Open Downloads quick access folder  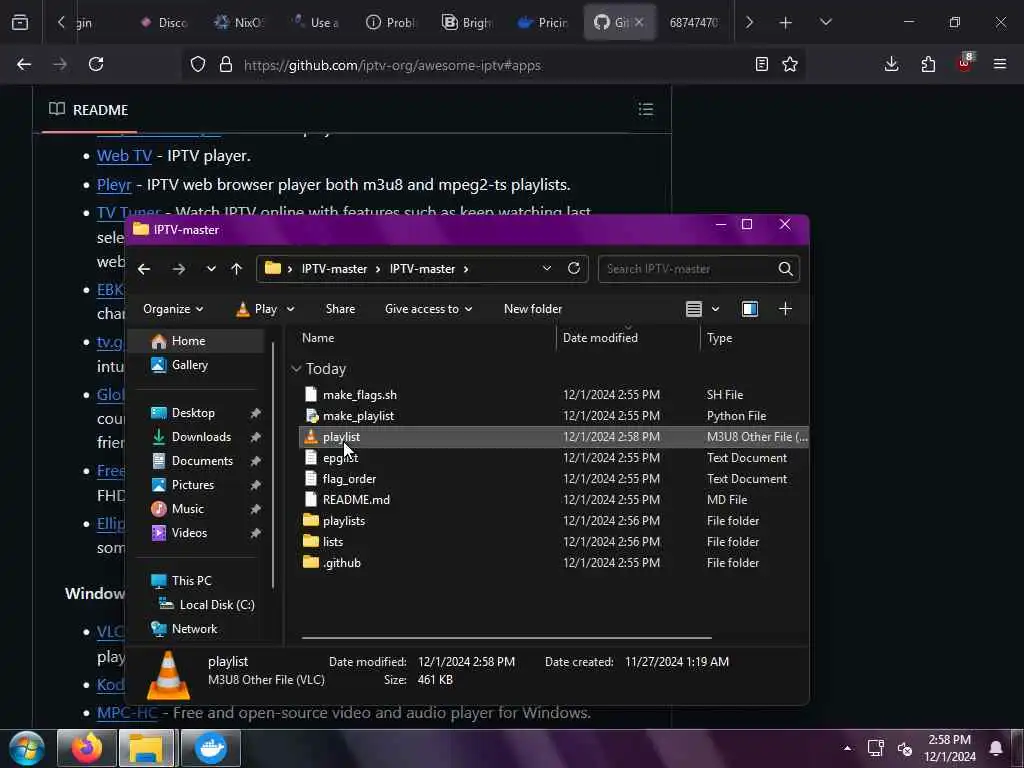pyautogui.click(x=201, y=437)
